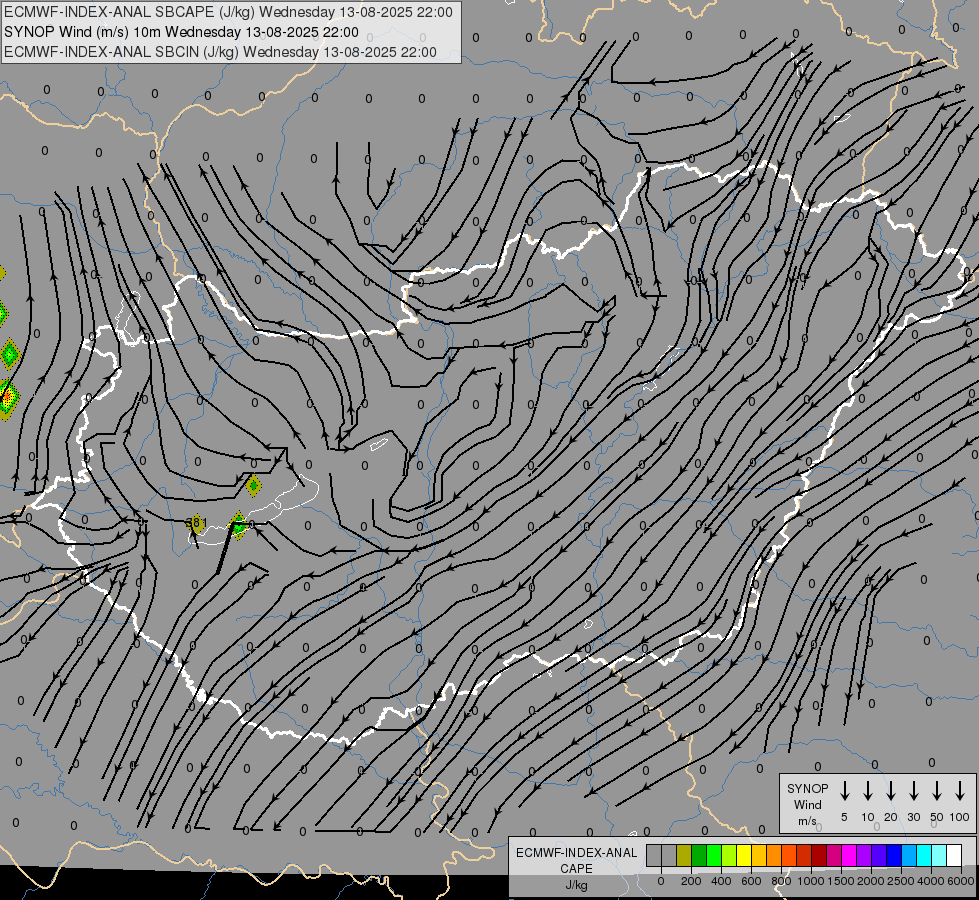Select the CAPE marker labeled 581

click(195, 523)
